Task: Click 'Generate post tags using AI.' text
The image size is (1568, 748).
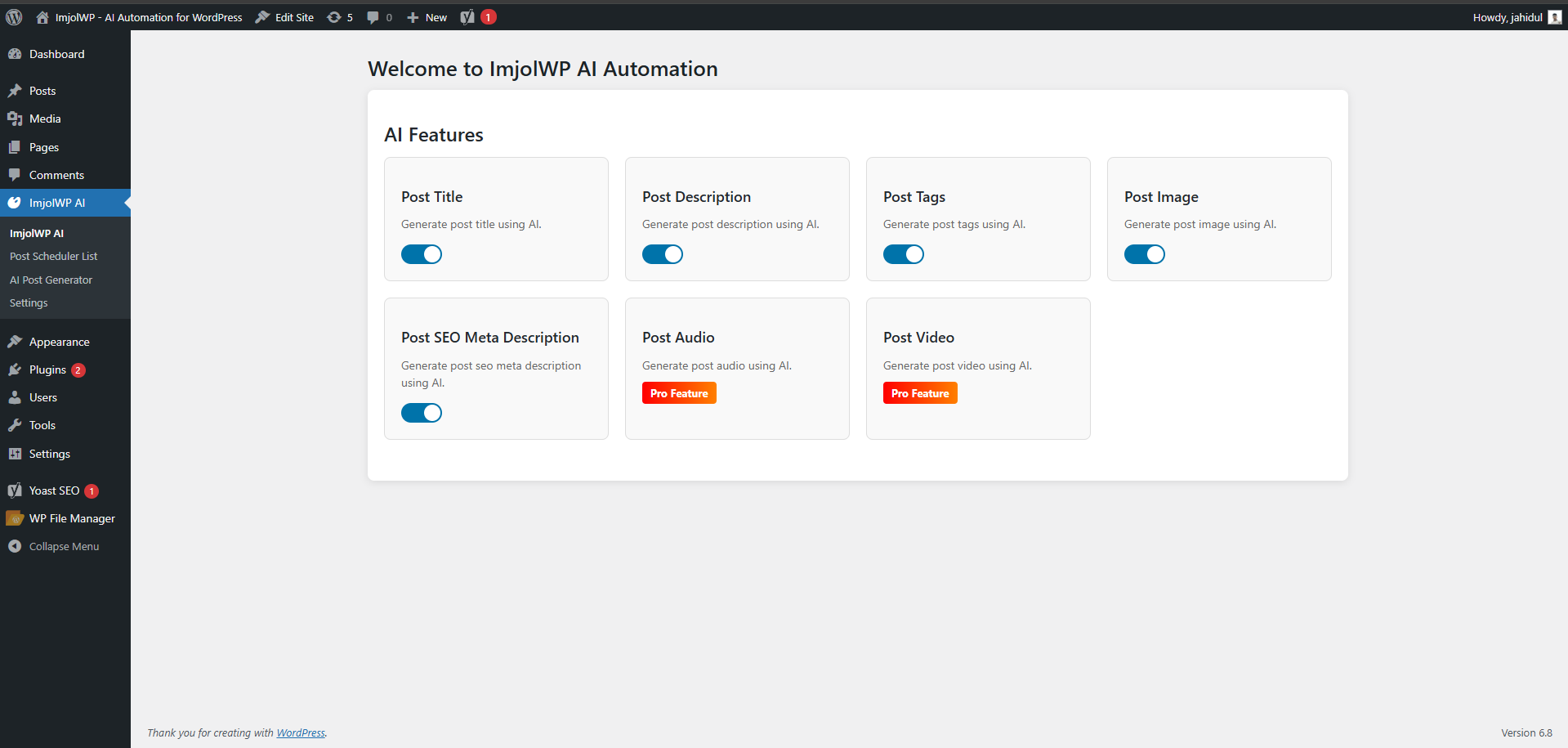Action: (x=954, y=224)
